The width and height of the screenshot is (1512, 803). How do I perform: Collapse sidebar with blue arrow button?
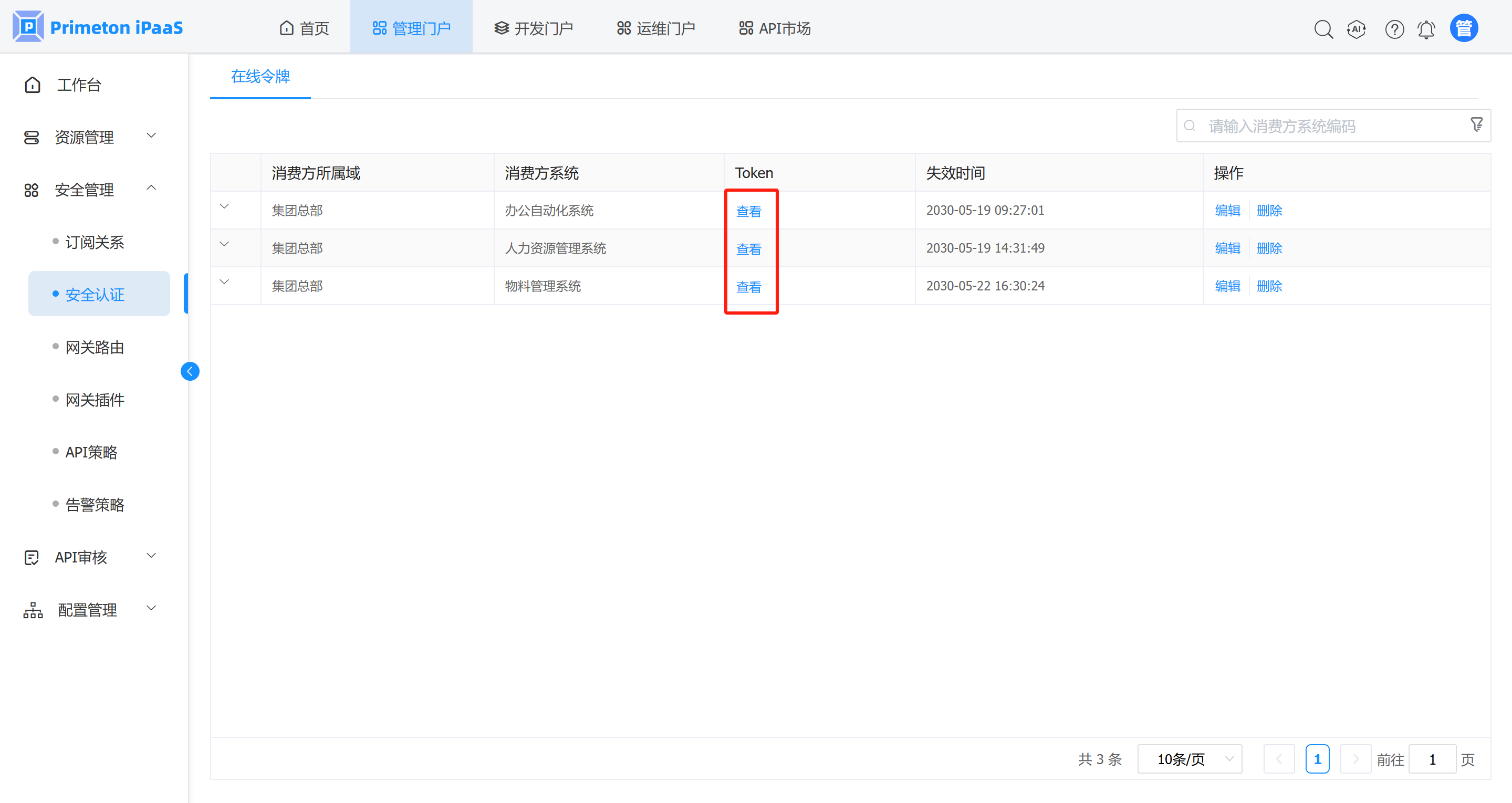tap(190, 371)
